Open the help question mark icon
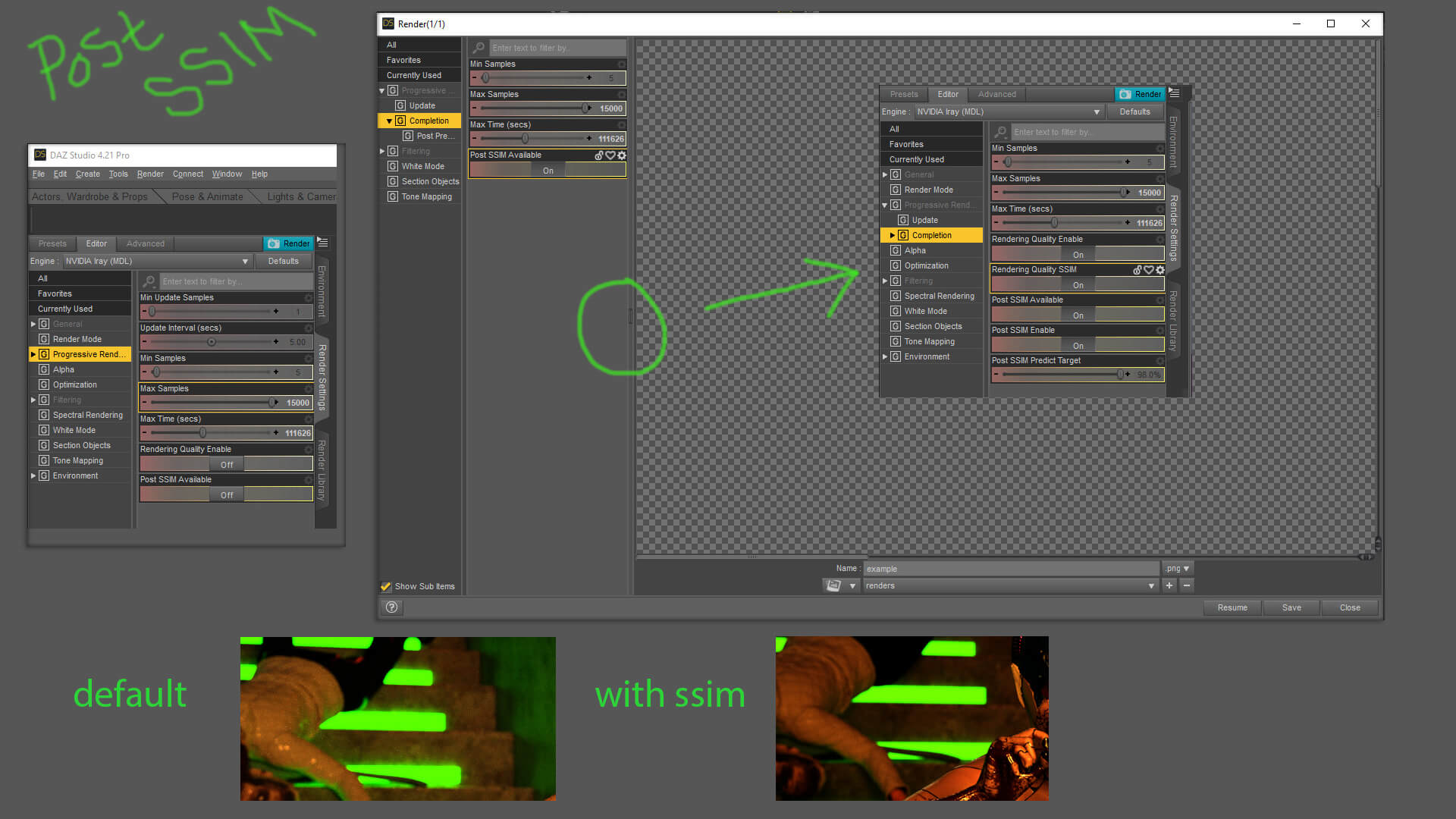 pyautogui.click(x=391, y=607)
